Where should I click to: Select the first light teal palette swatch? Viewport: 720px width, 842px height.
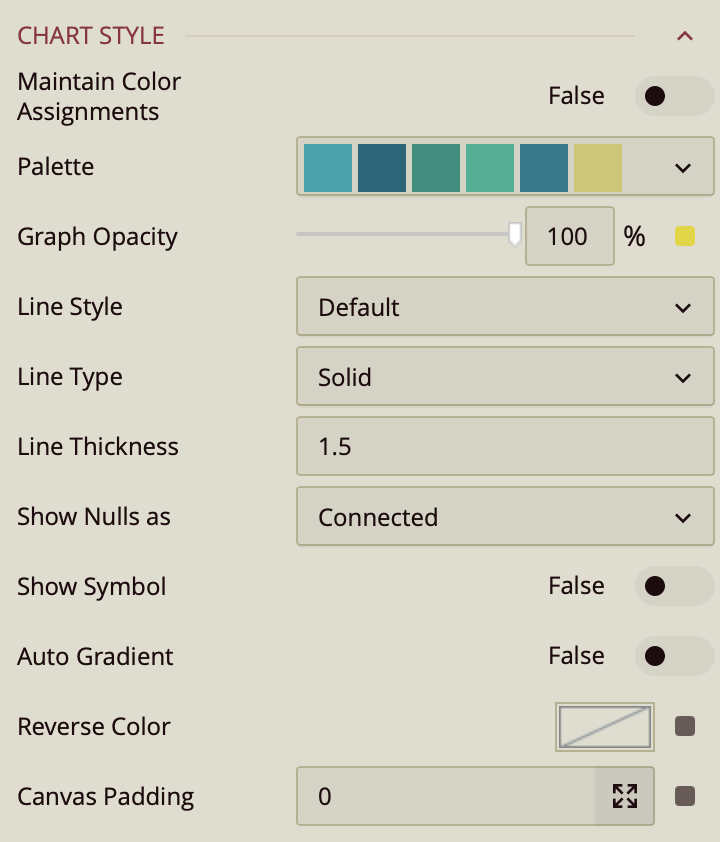328,167
